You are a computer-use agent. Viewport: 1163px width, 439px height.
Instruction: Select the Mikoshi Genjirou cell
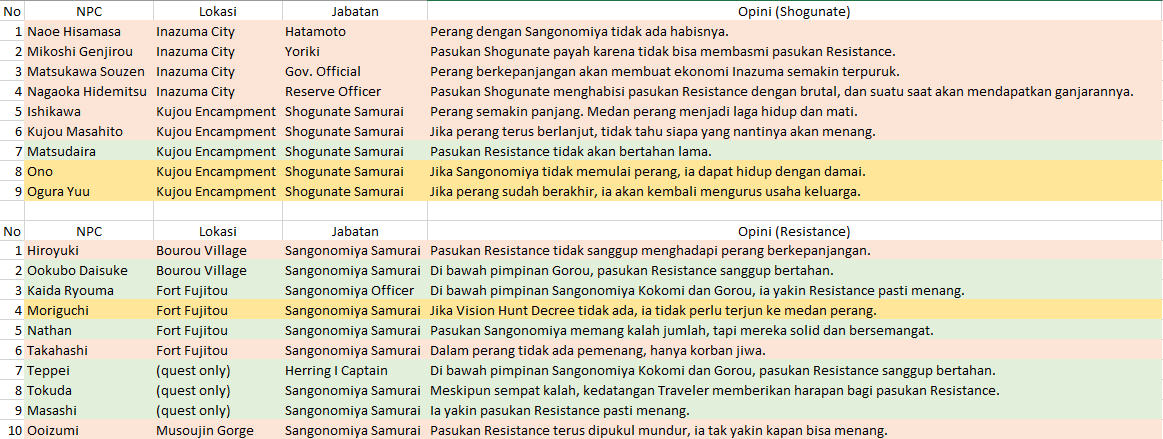[x=88, y=51]
